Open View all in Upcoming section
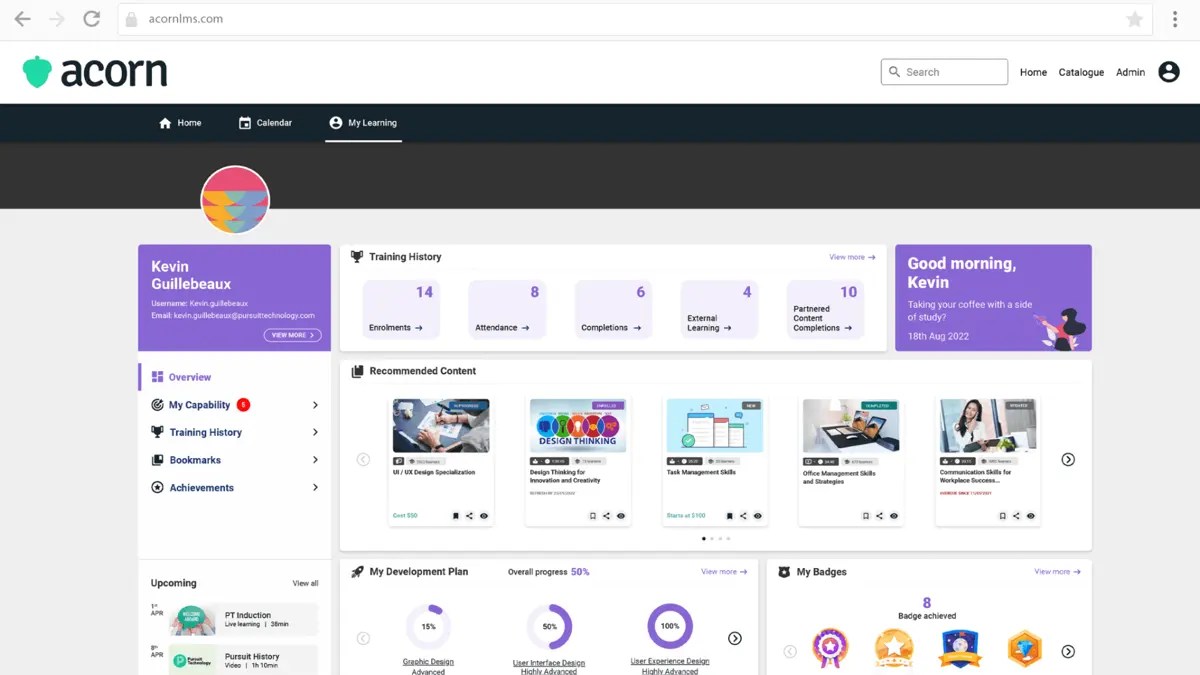This screenshot has height=675, width=1200. [x=305, y=583]
